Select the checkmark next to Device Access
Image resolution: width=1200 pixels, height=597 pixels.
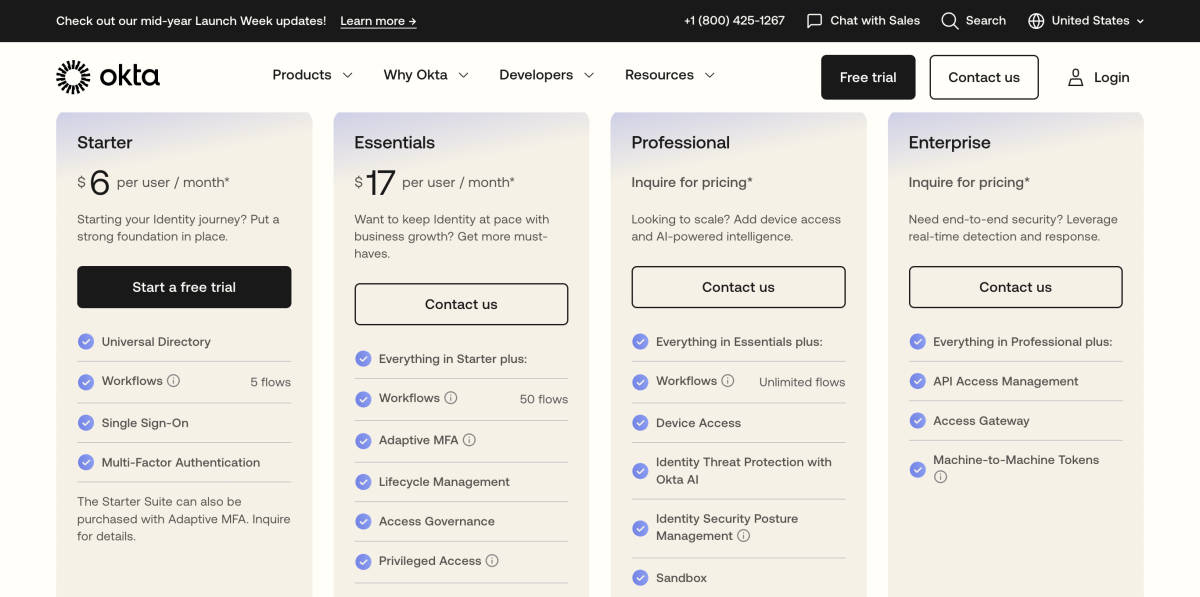[x=640, y=422]
